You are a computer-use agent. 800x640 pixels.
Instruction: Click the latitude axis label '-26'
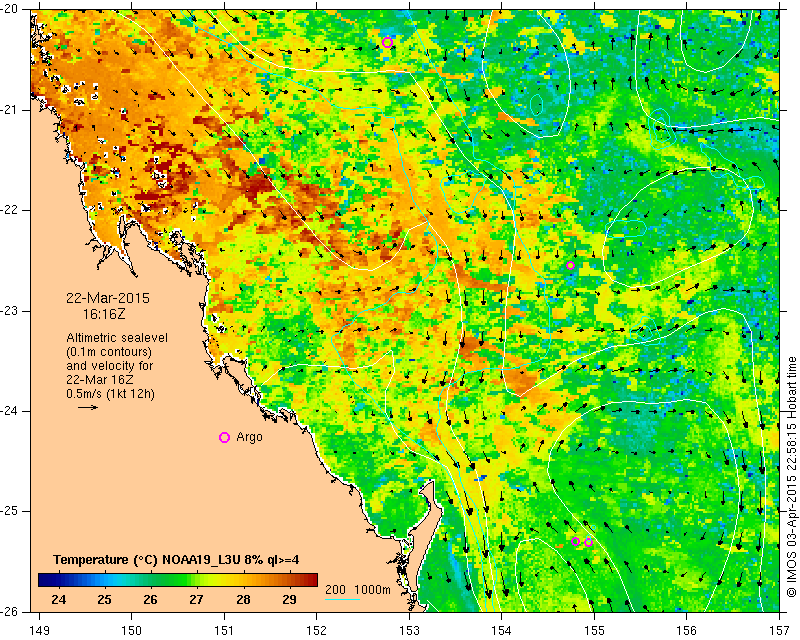point(9,611)
